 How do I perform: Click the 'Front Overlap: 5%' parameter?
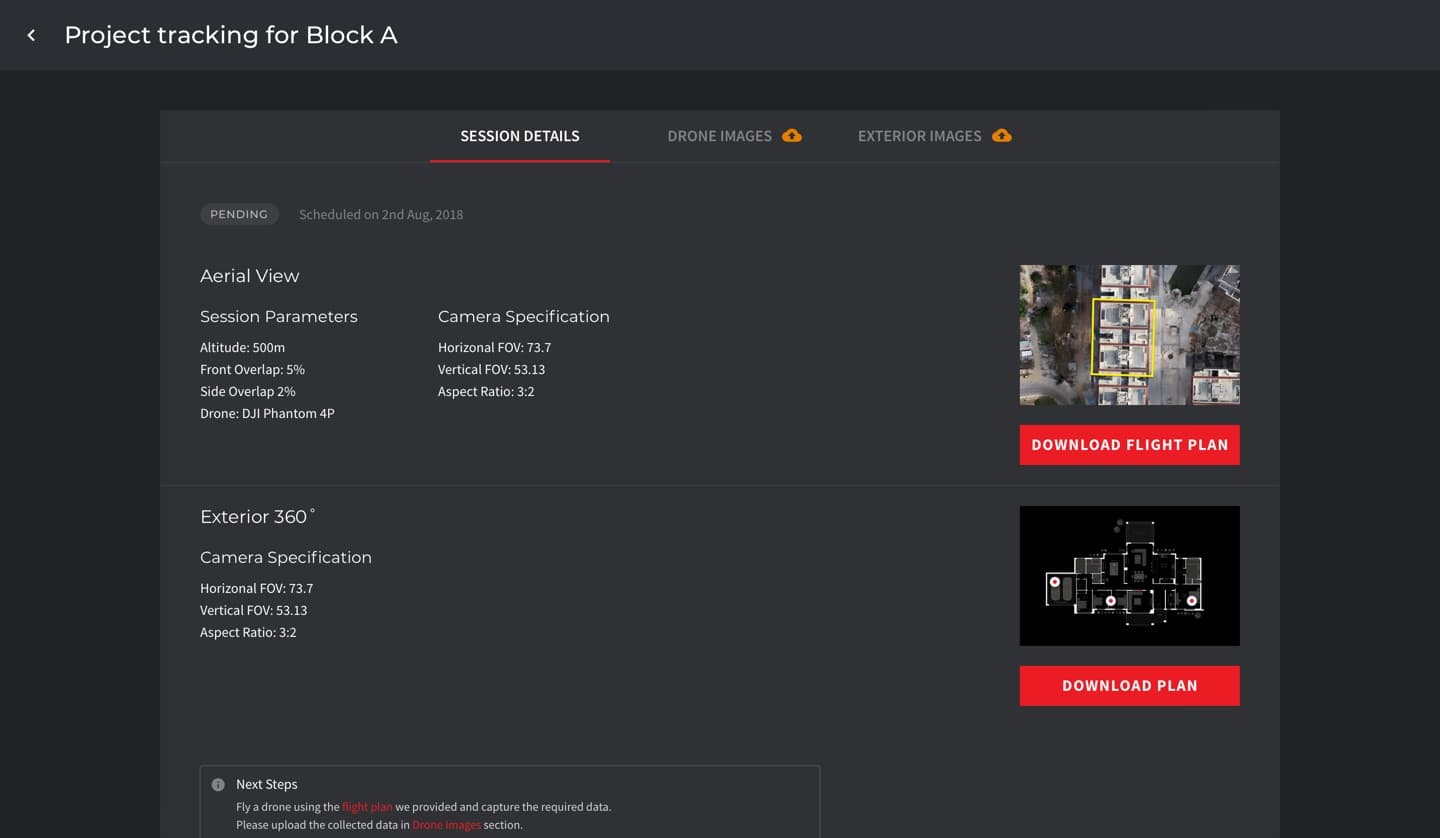[x=252, y=370]
